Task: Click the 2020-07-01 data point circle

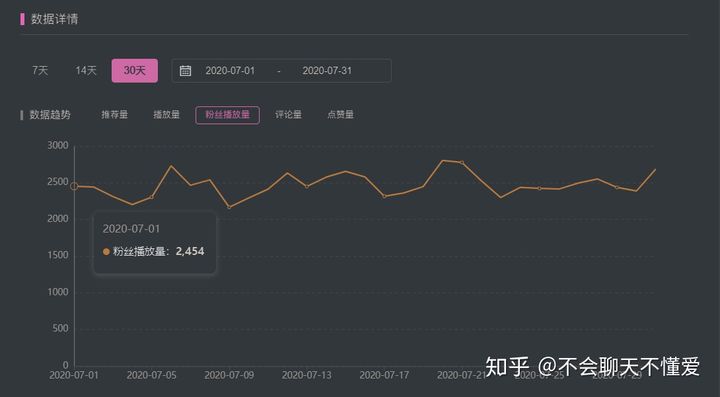Action: point(74,186)
